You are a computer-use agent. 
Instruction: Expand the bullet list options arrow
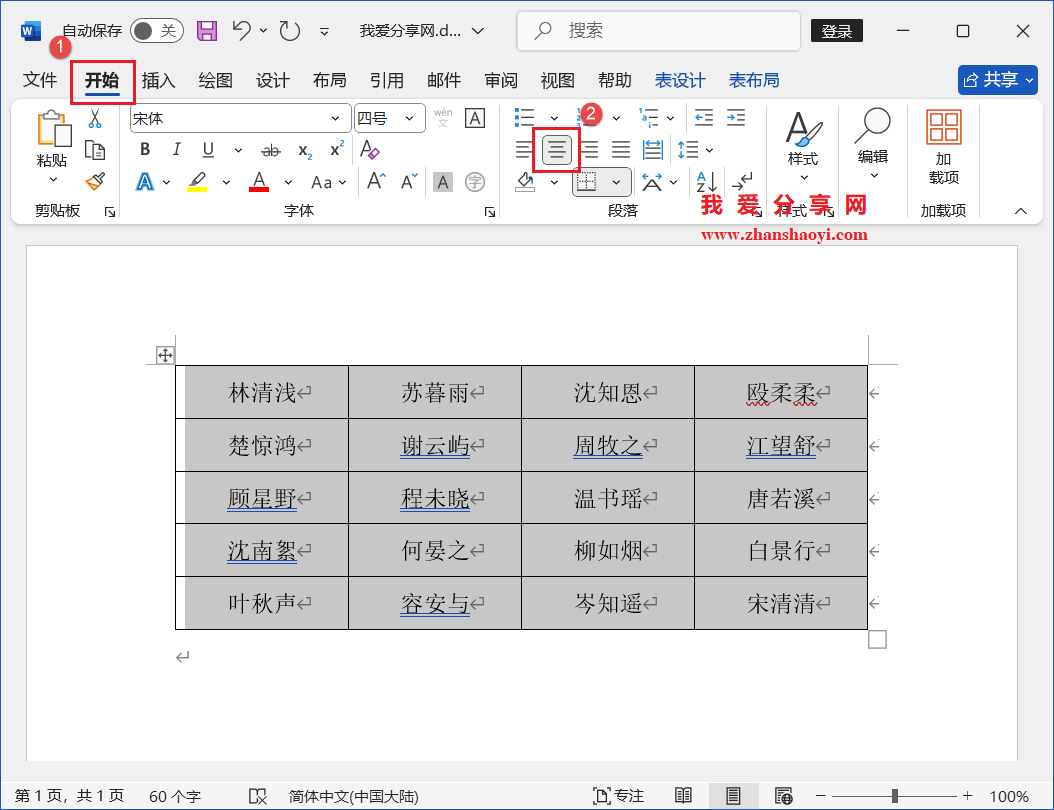click(x=554, y=119)
